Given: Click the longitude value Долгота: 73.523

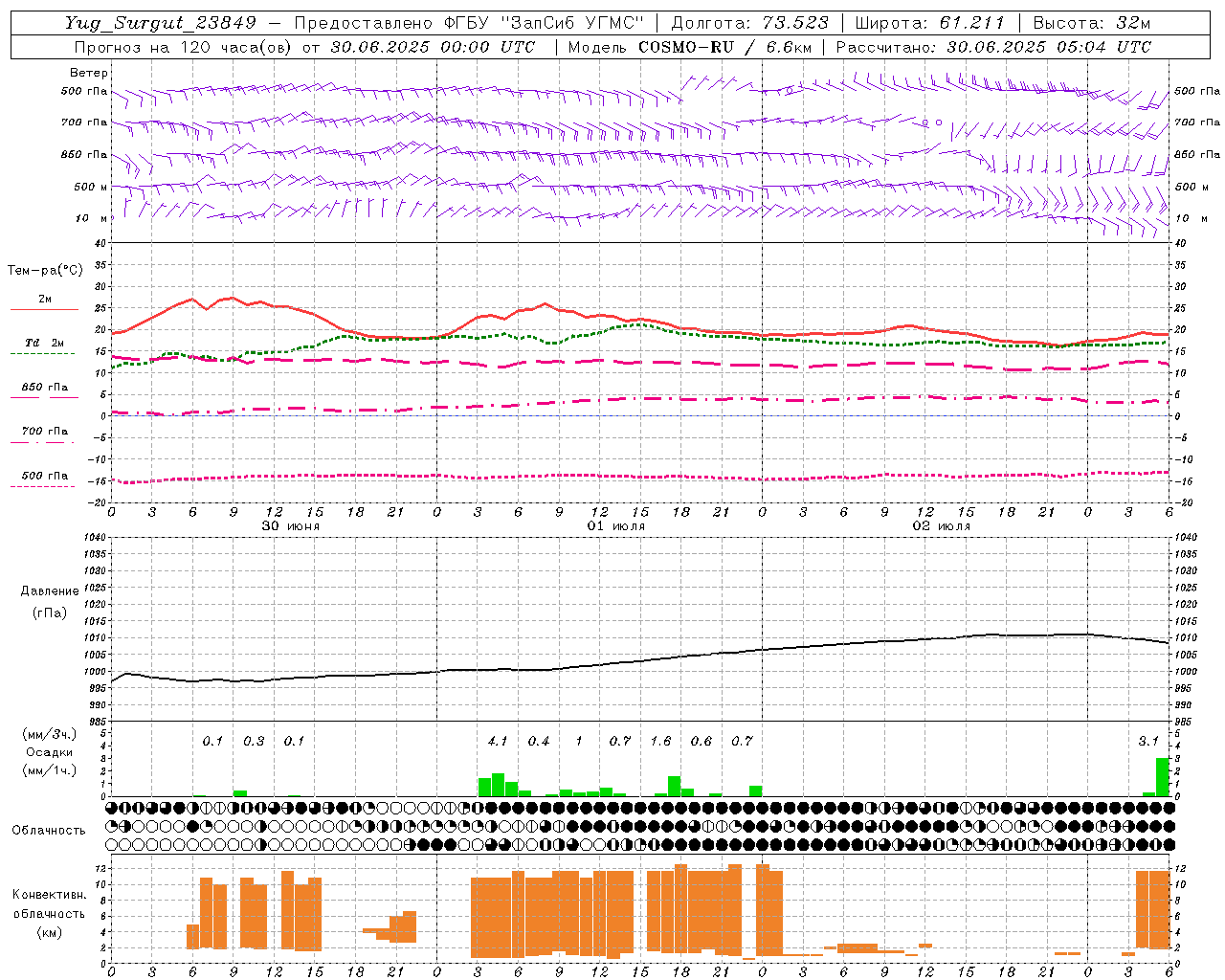Looking at the screenshot, I should [751, 23].
